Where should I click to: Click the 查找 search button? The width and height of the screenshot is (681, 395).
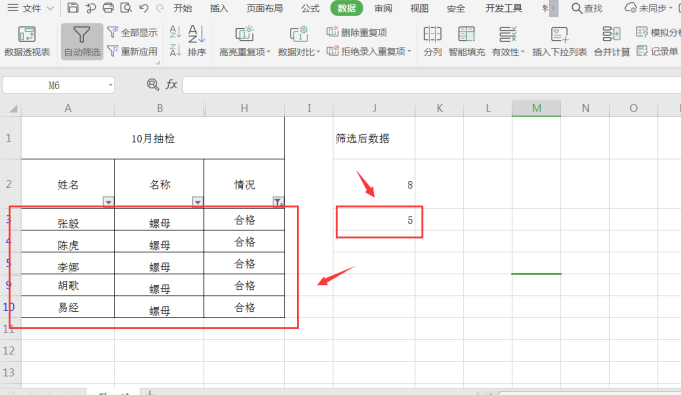pos(587,8)
